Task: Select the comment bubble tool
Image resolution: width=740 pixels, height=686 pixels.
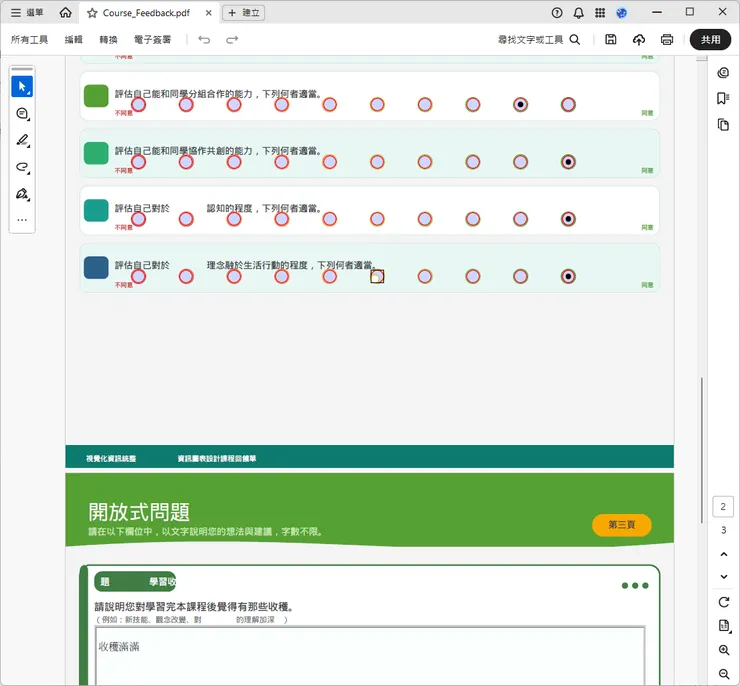Action: (x=22, y=114)
